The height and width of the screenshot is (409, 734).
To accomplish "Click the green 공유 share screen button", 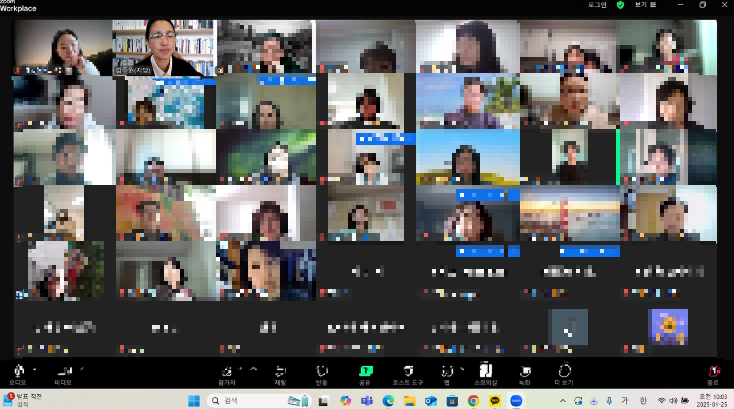I will 365,374.
